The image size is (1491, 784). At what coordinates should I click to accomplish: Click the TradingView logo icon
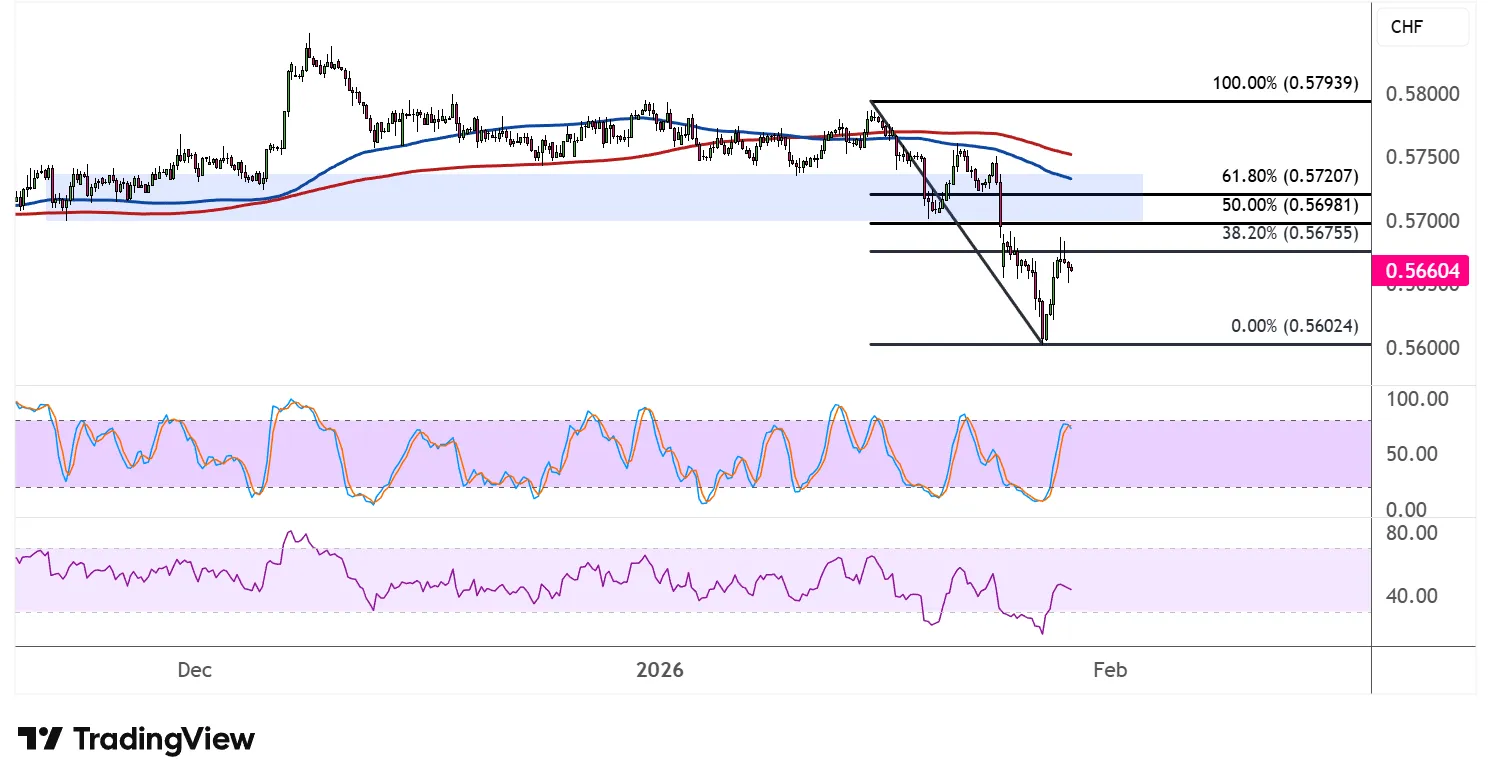[x=40, y=740]
